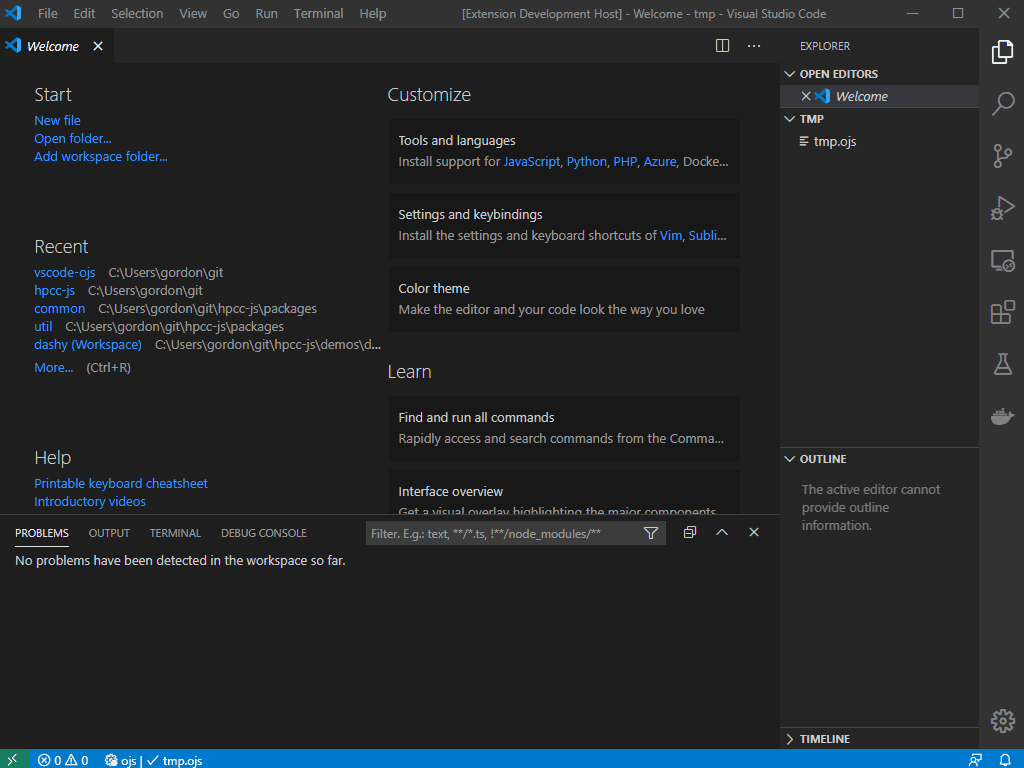Switch to the Debug Console tab

point(264,534)
